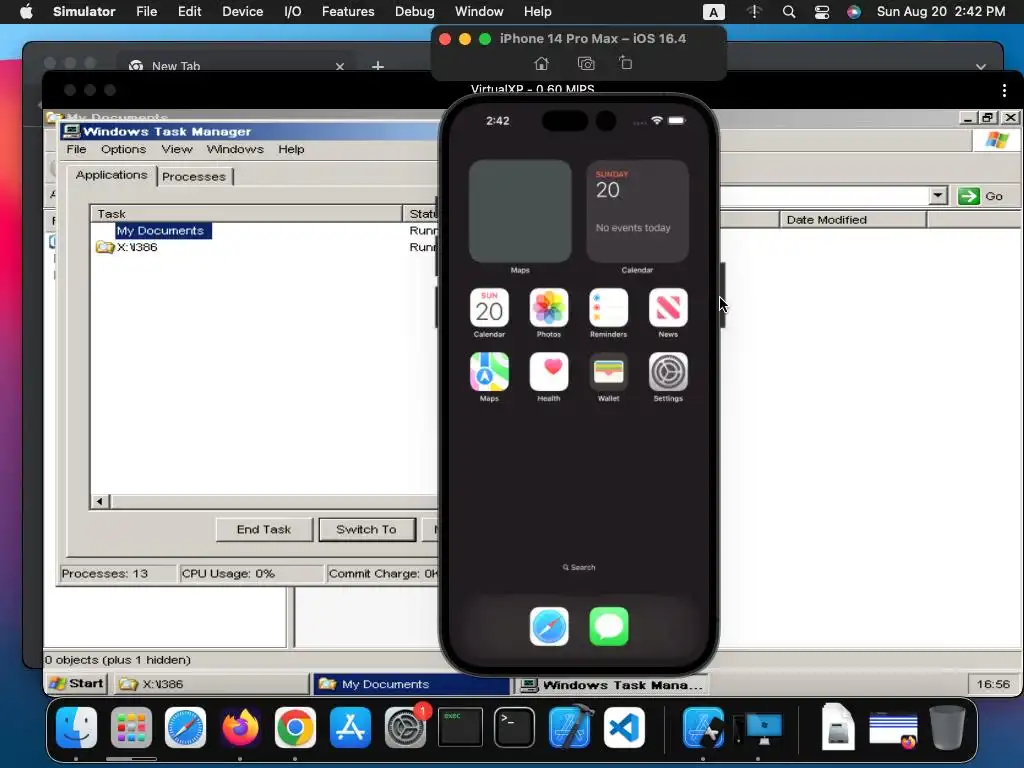
Task: Click the Windows XP Start button
Action: 77,683
